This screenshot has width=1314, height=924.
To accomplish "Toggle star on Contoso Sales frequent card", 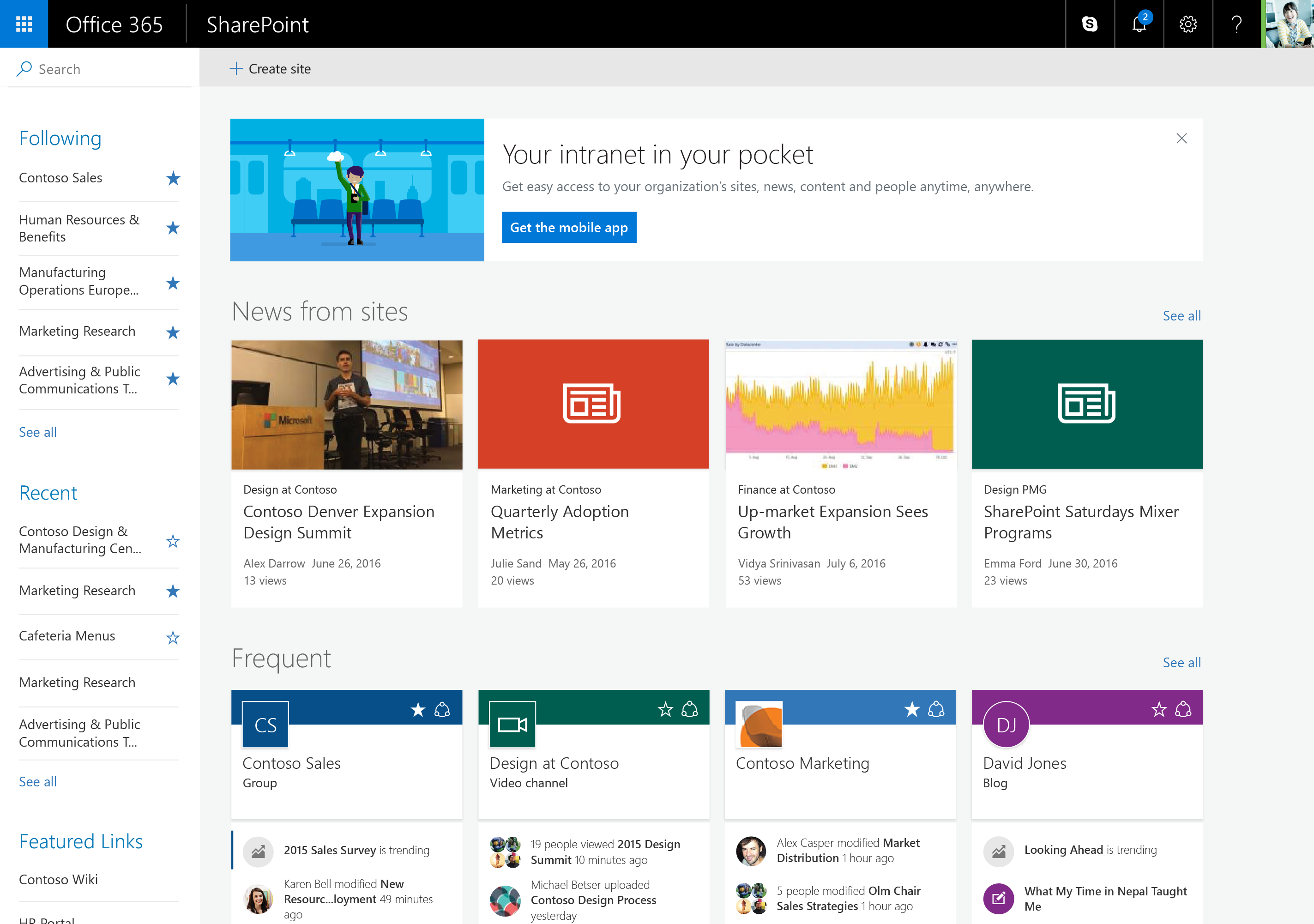I will click(x=418, y=710).
